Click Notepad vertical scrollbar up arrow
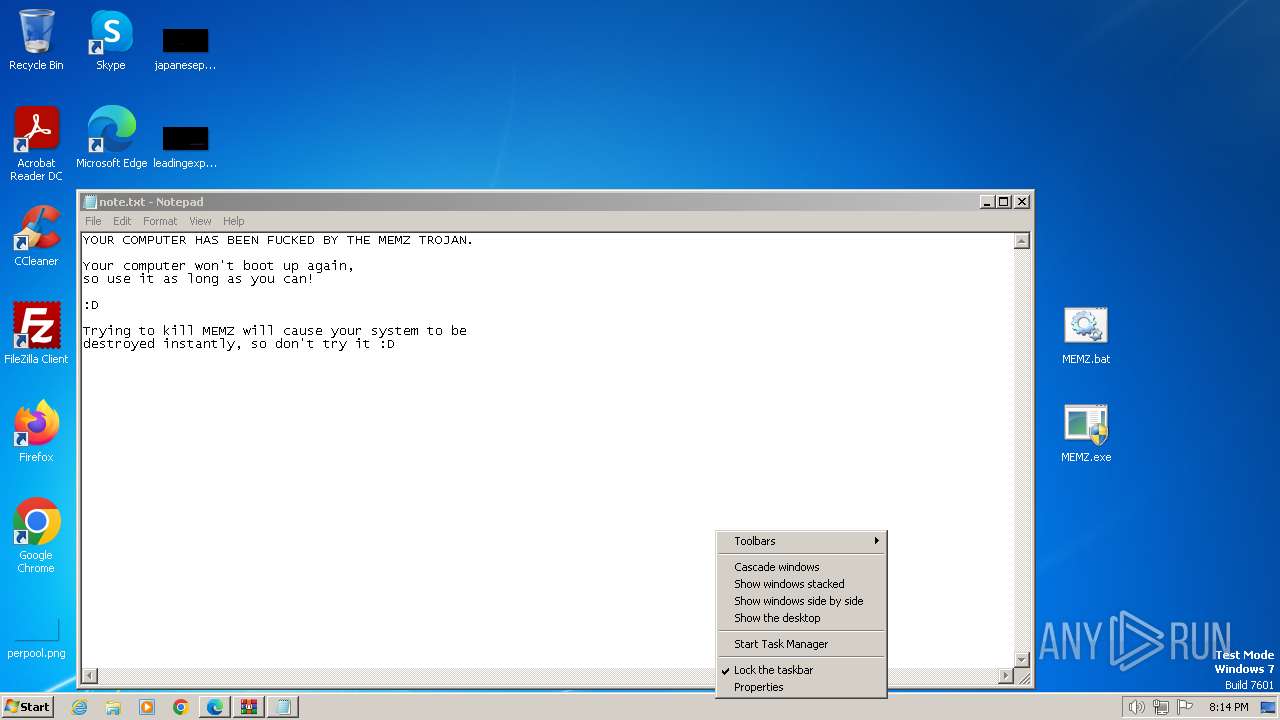The height and width of the screenshot is (720, 1280). point(1021,241)
